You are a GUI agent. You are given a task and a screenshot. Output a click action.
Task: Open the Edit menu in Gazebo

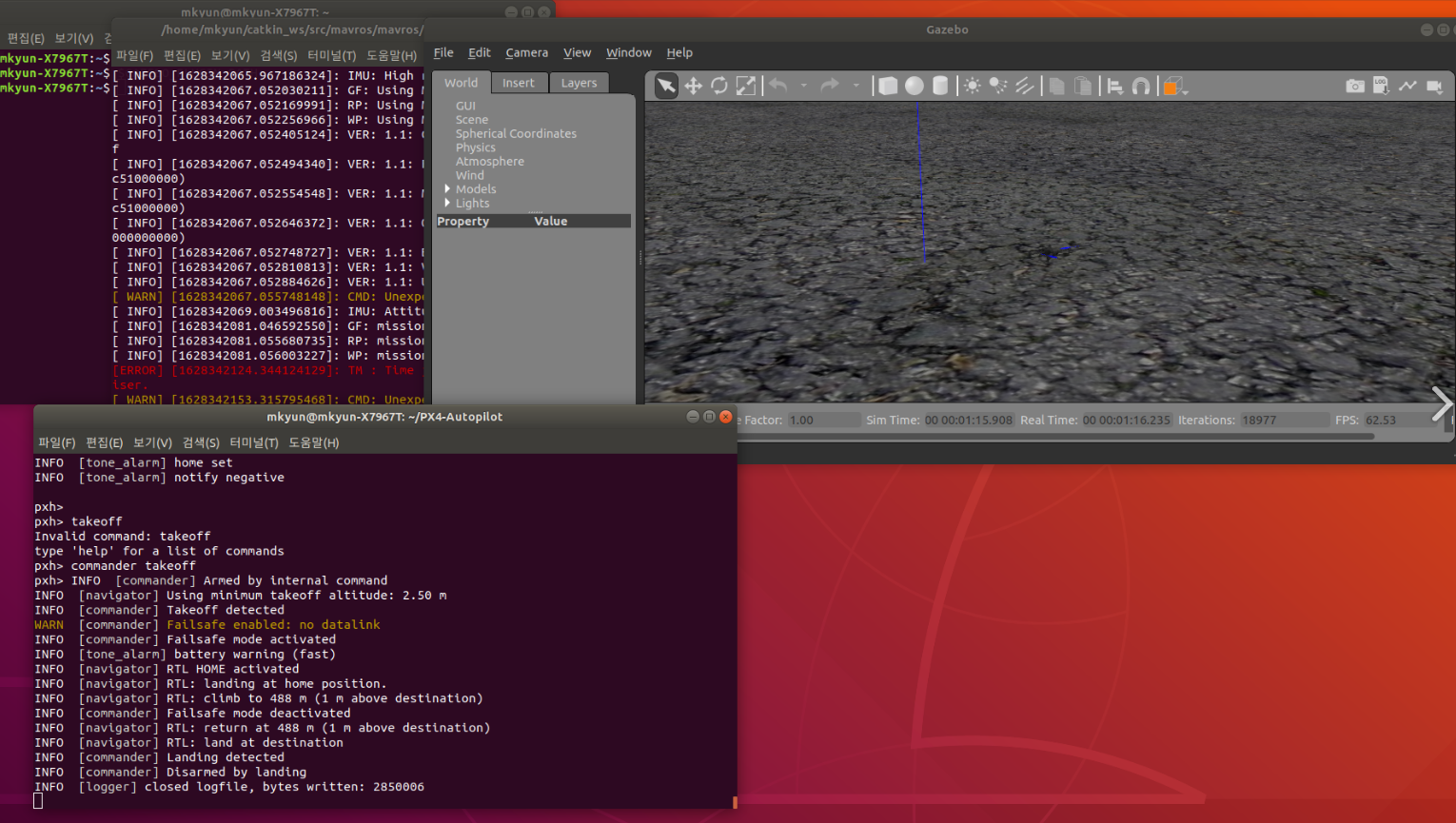click(x=480, y=52)
